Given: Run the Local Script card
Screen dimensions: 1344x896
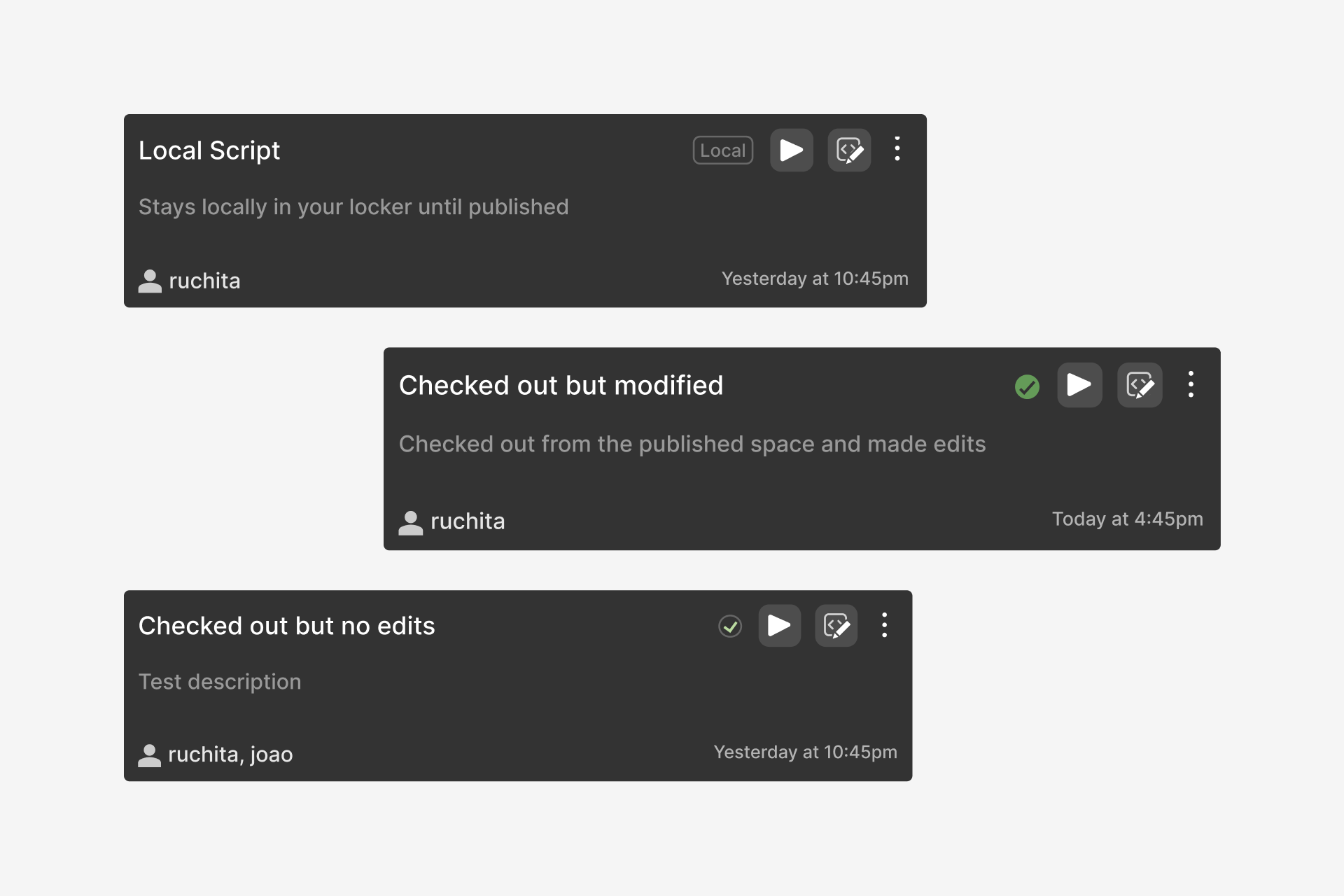Looking at the screenshot, I should [x=791, y=150].
